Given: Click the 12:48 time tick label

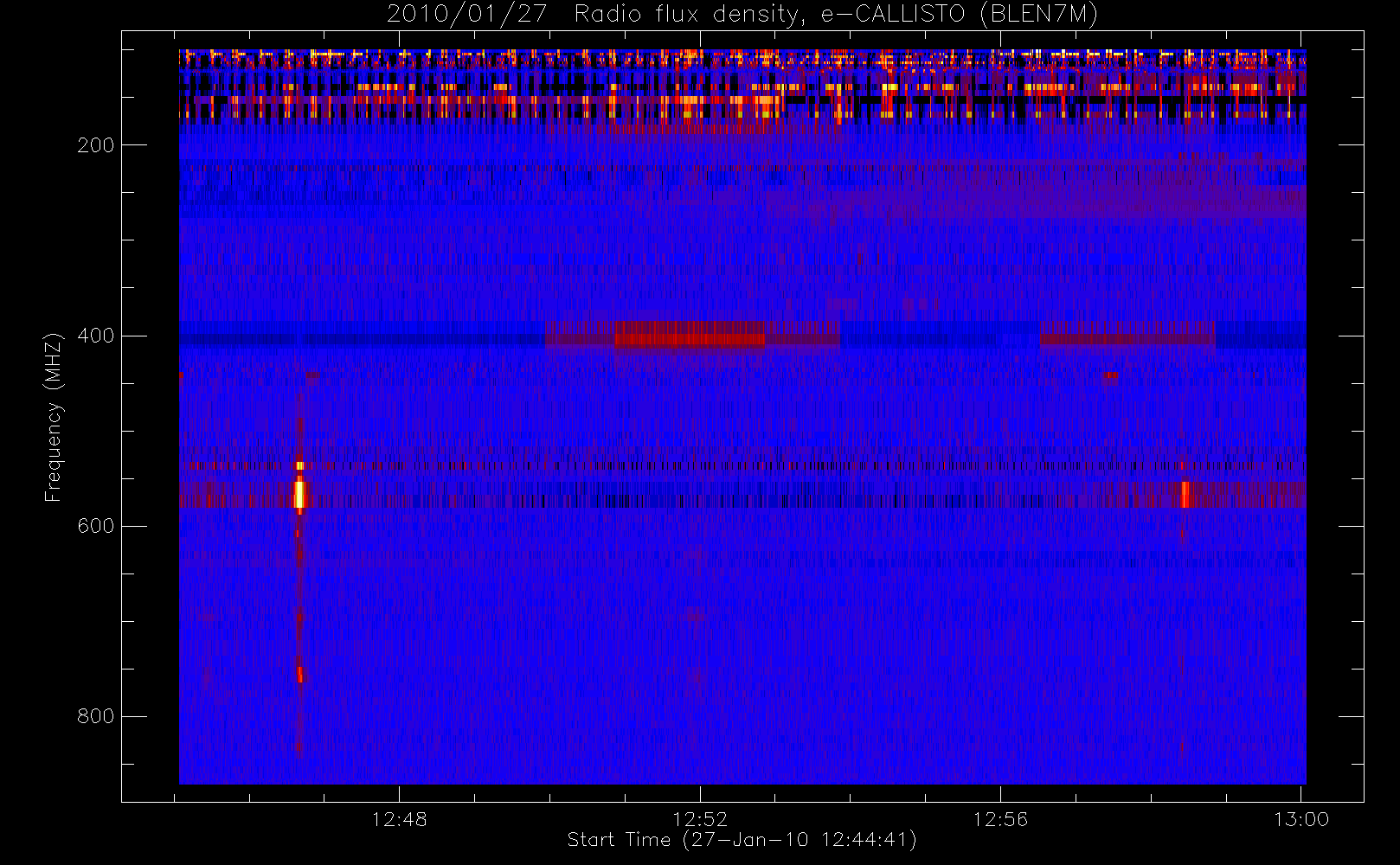Looking at the screenshot, I should point(399,819).
